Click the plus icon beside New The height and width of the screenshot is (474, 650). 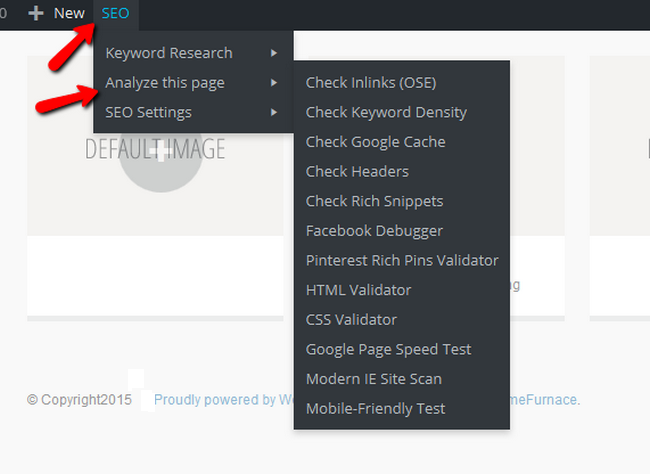(36, 14)
